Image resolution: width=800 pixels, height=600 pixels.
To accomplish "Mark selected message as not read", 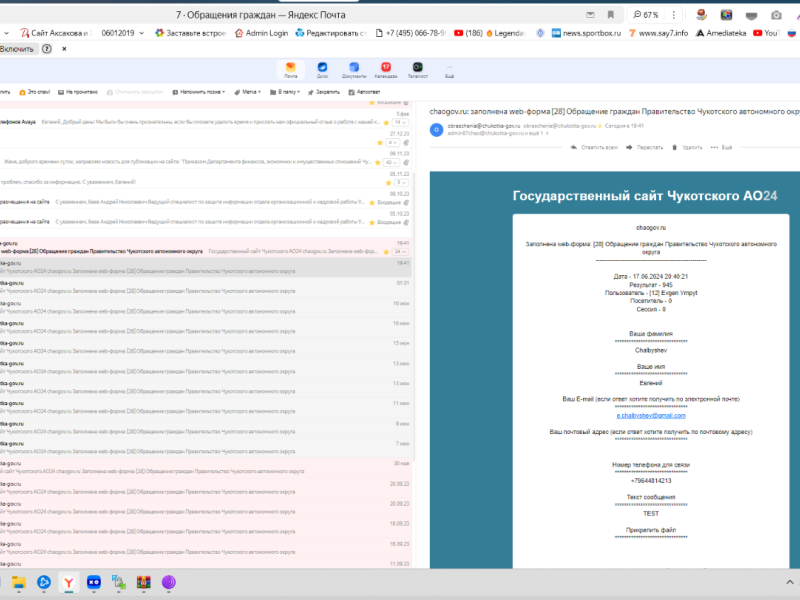I will 79,91.
